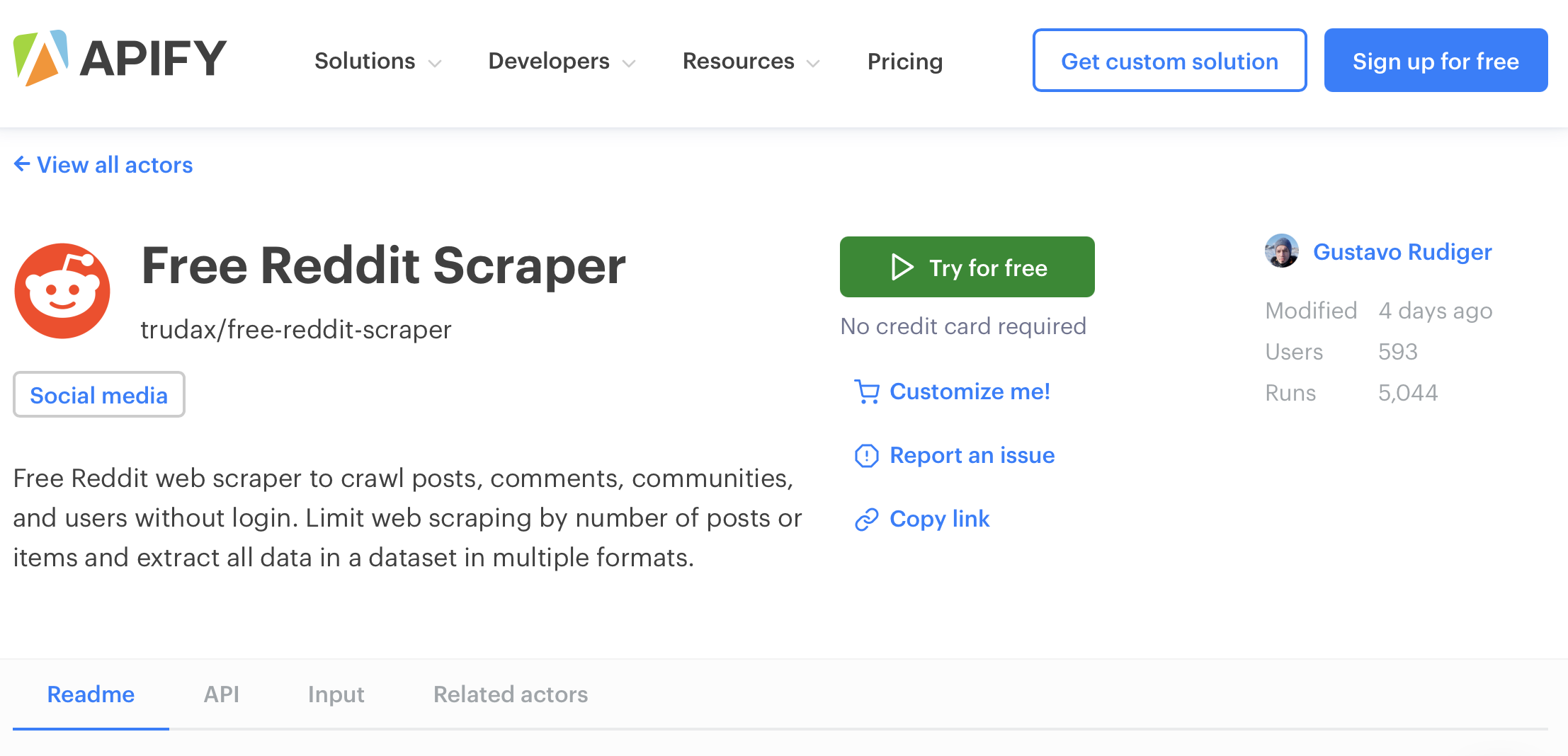Screen dimensions: 1568x756
Task: Open the Related actors tab
Action: (x=511, y=694)
